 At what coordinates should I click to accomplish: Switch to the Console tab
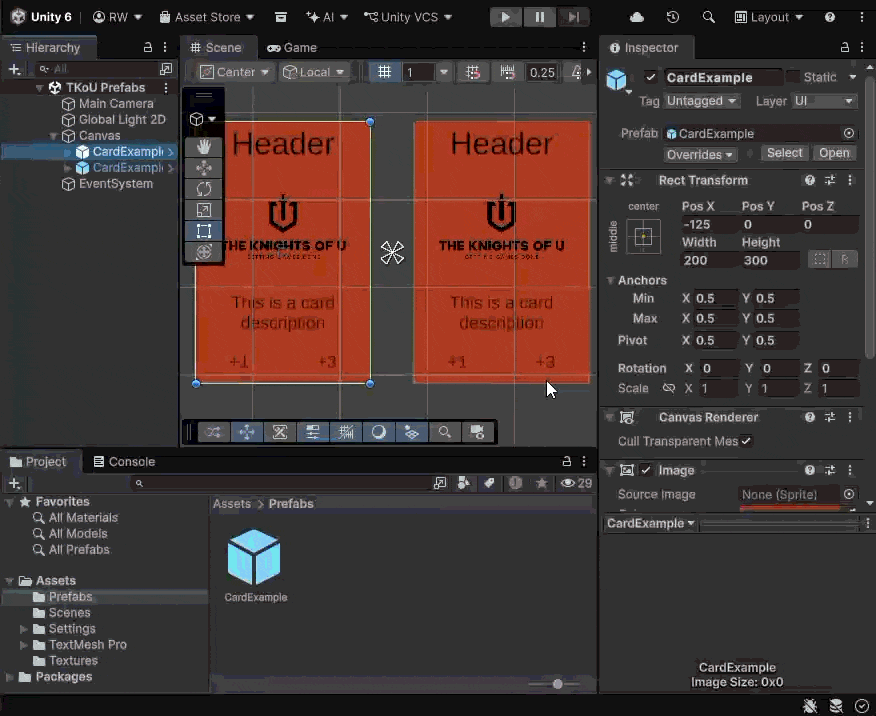(124, 462)
